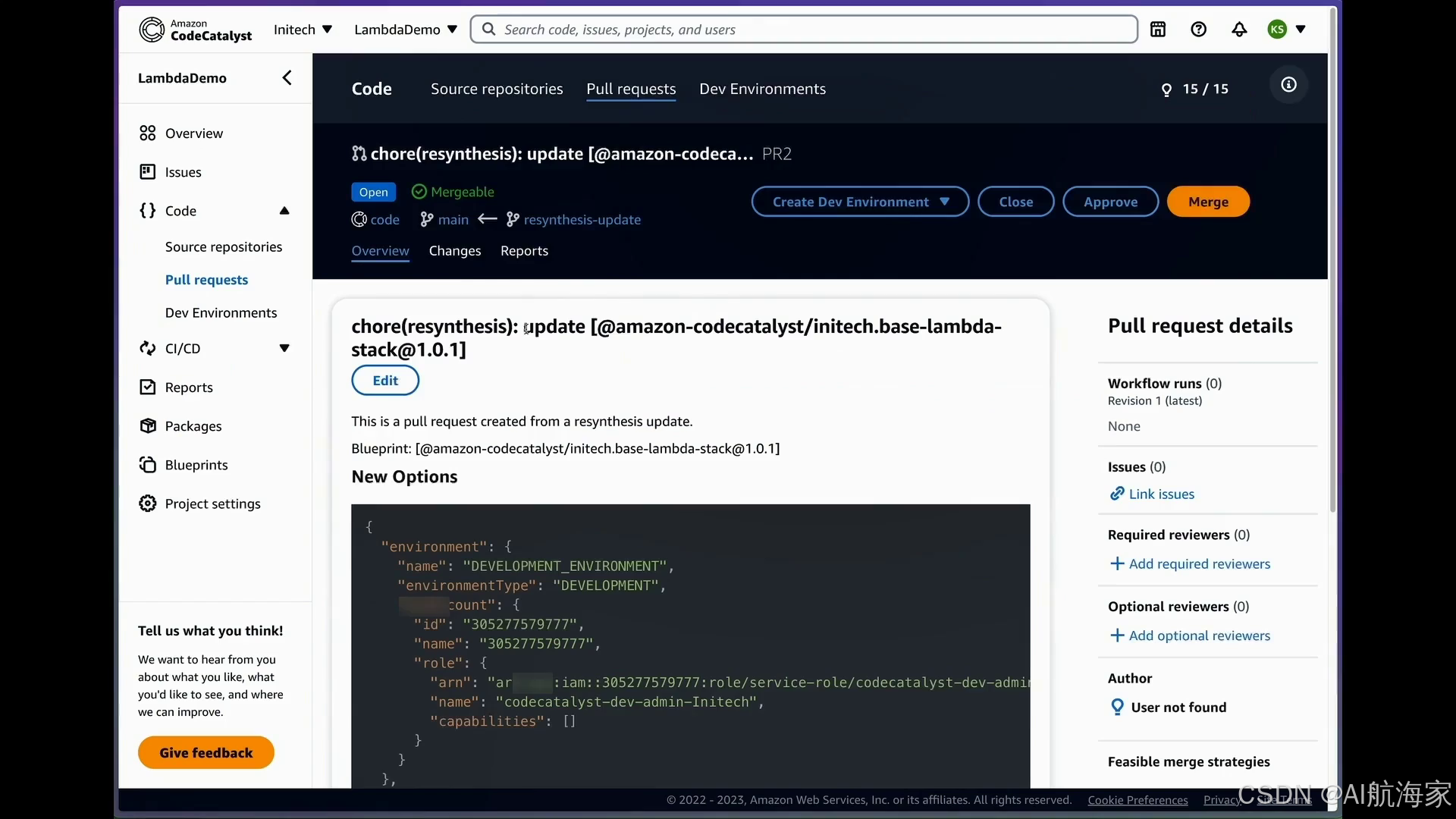Image resolution: width=1456 pixels, height=819 pixels.
Task: Click the Open status badge
Action: point(373,192)
